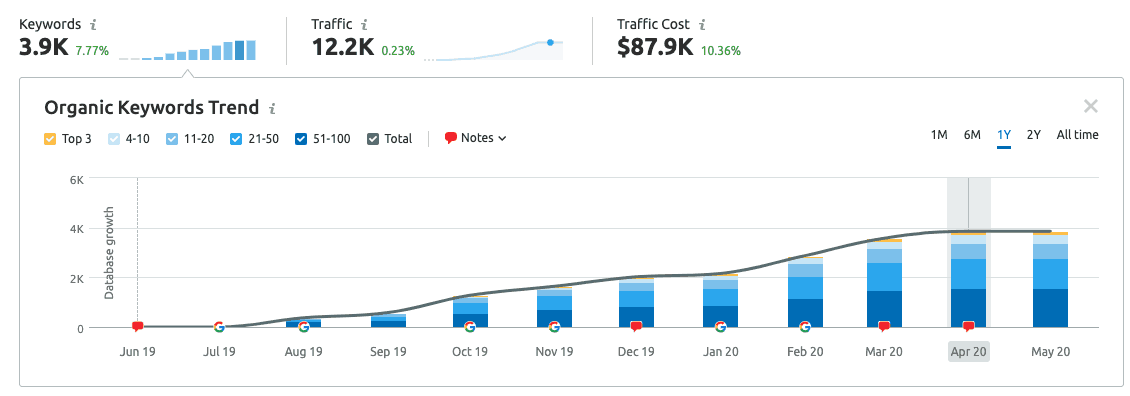Click info icon beside Organic Keywords Trend
1130x396 pixels.
[x=272, y=109]
